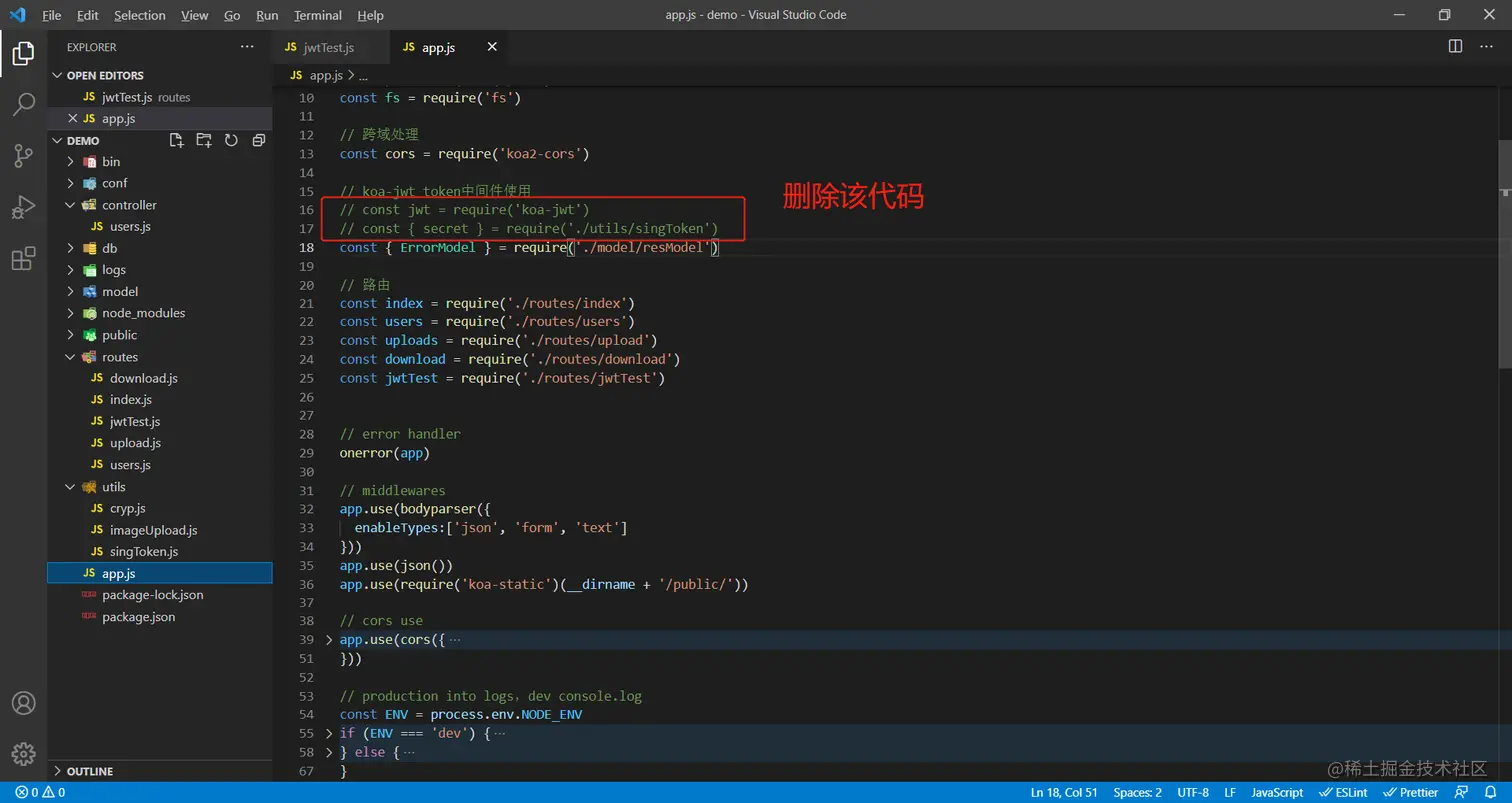Screen dimensions: 1512x803
Task: Change end of line via LF
Action: [x=1230, y=793]
